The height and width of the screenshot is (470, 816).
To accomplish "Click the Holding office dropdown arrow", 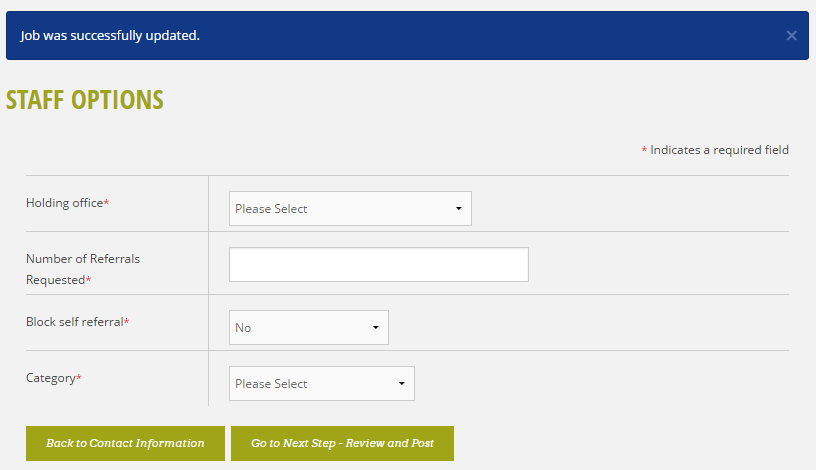I will pyautogui.click(x=458, y=208).
